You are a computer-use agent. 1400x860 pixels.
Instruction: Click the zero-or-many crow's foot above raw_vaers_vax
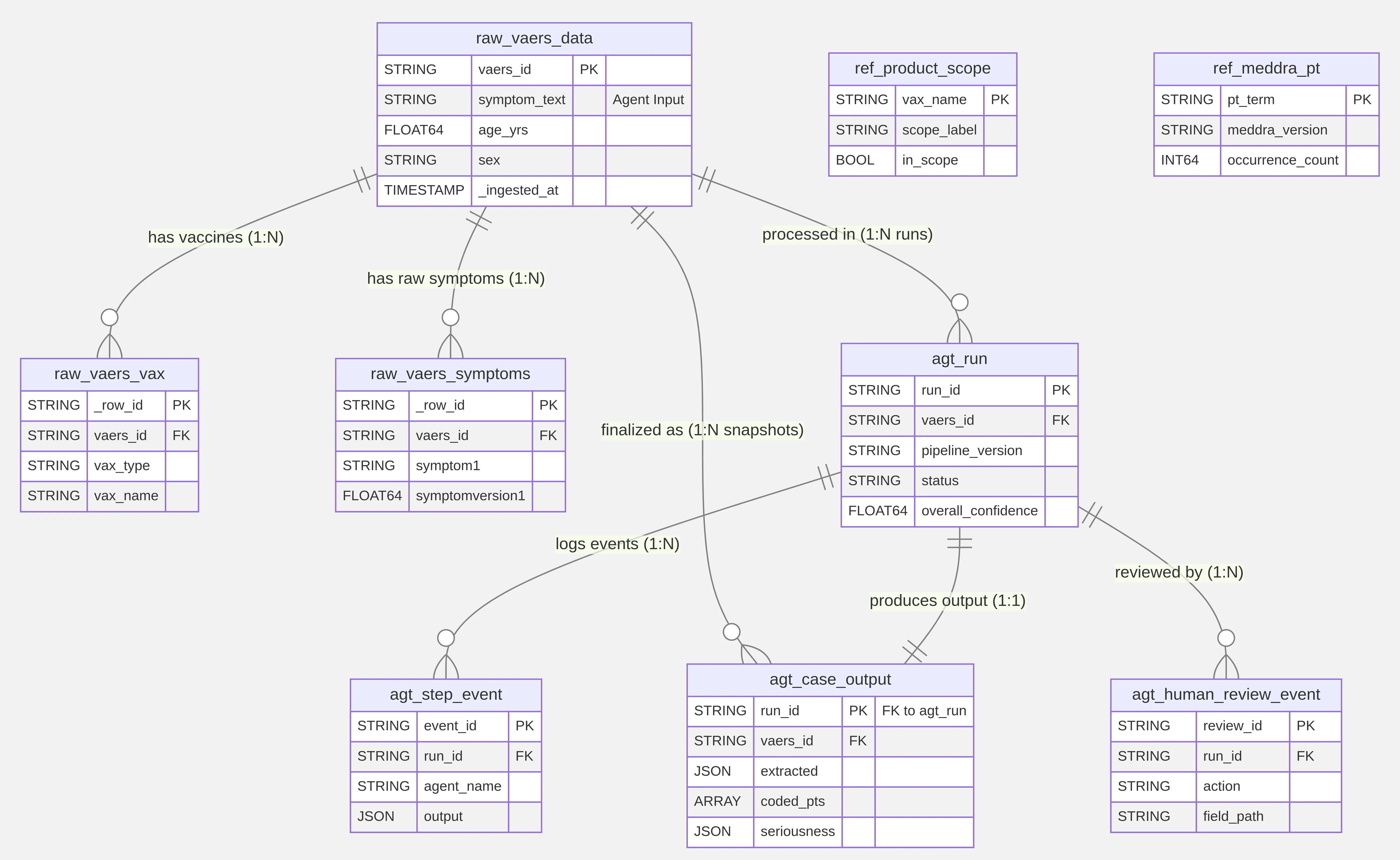tap(109, 334)
